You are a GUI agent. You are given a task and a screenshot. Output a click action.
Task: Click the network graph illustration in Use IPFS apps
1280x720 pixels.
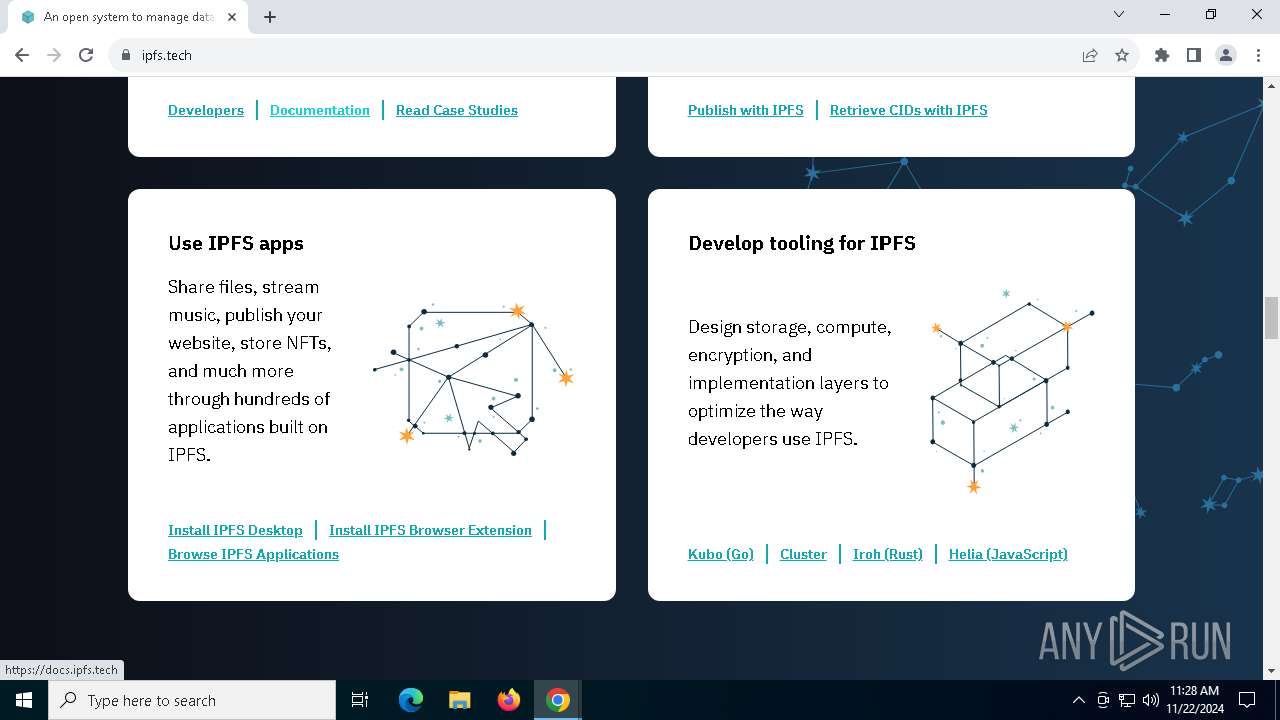pyautogui.click(x=473, y=378)
